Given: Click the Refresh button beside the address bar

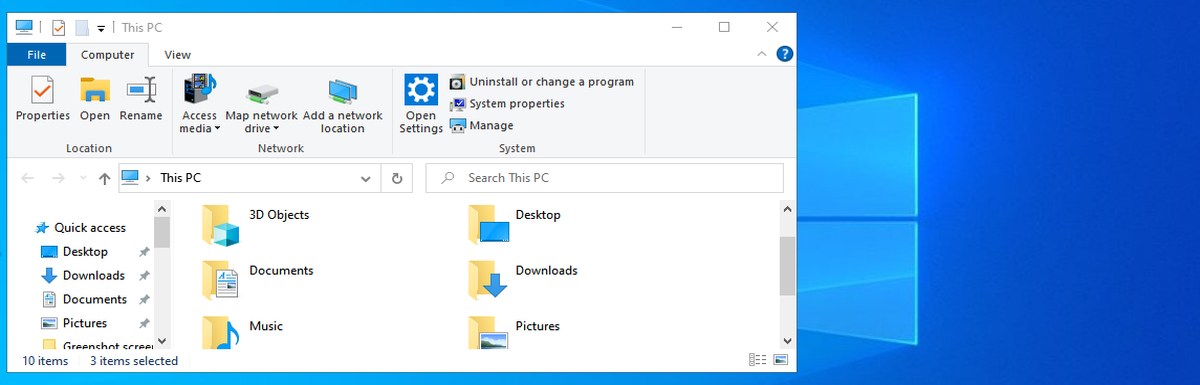Looking at the screenshot, I should click(x=397, y=178).
